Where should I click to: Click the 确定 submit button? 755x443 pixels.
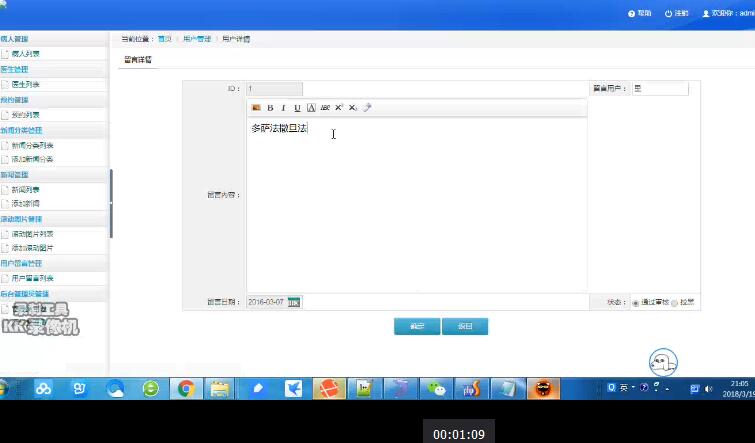(417, 326)
